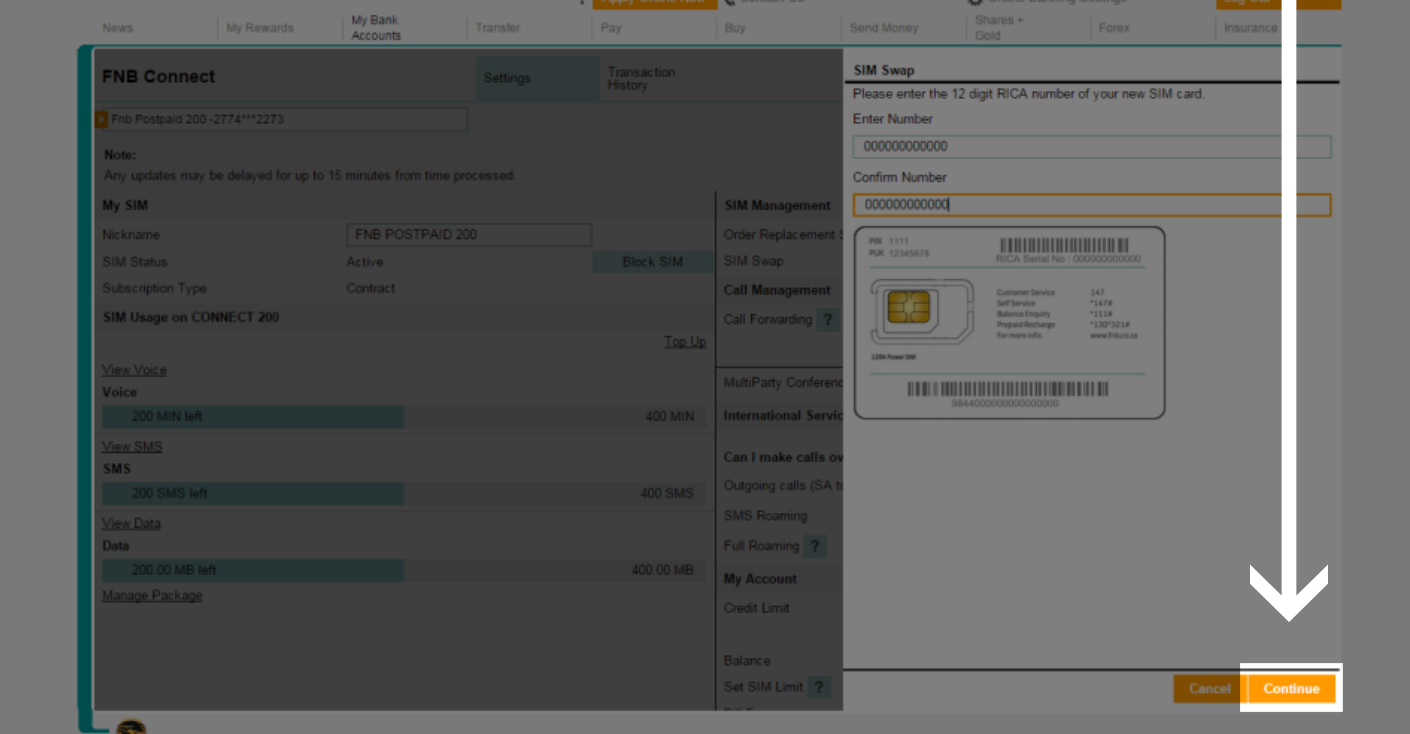Click the Block SIM button
This screenshot has height=734, width=1410.
652,261
